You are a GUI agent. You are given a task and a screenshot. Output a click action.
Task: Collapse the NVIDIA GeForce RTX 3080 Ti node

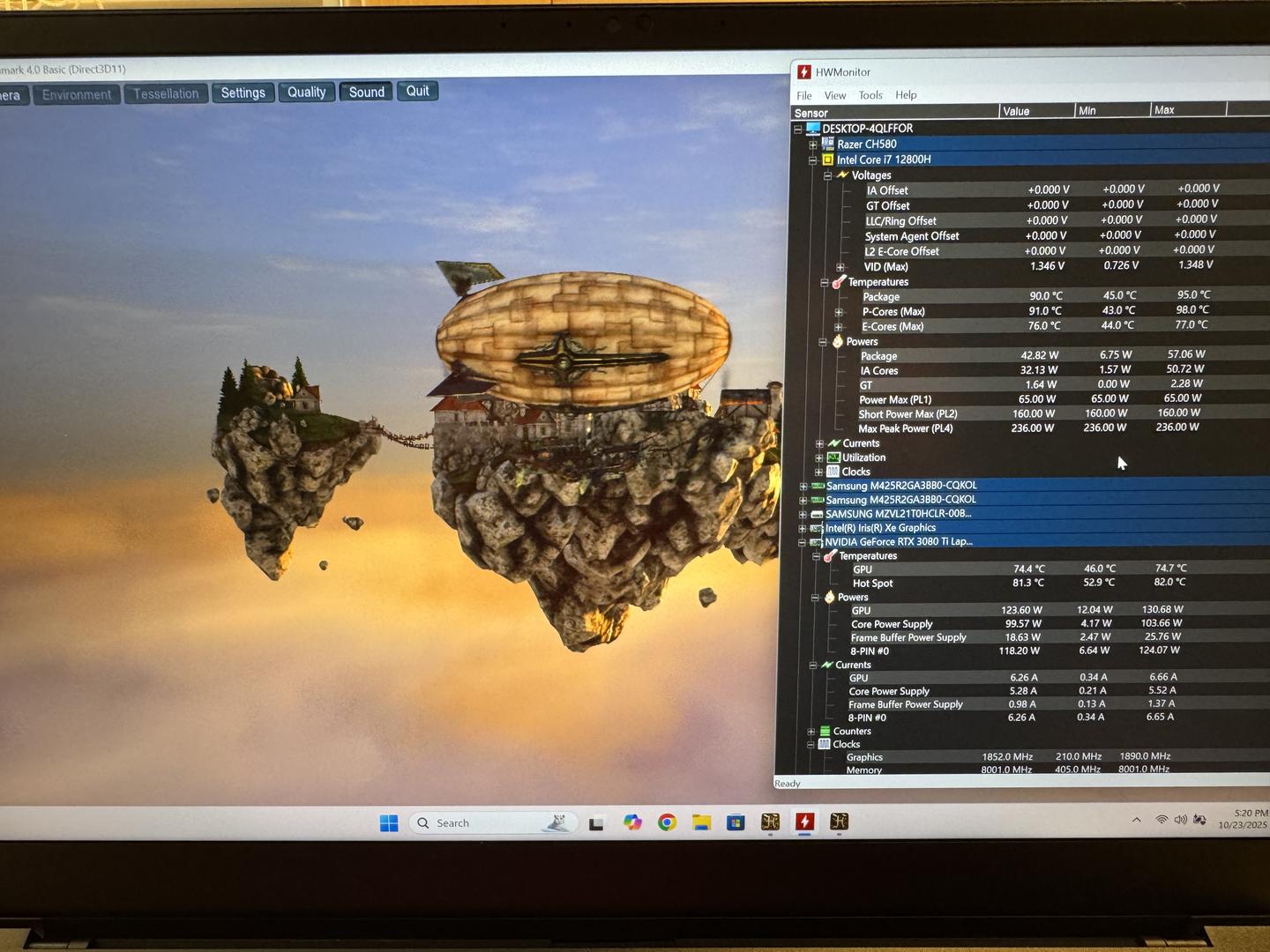click(x=802, y=542)
